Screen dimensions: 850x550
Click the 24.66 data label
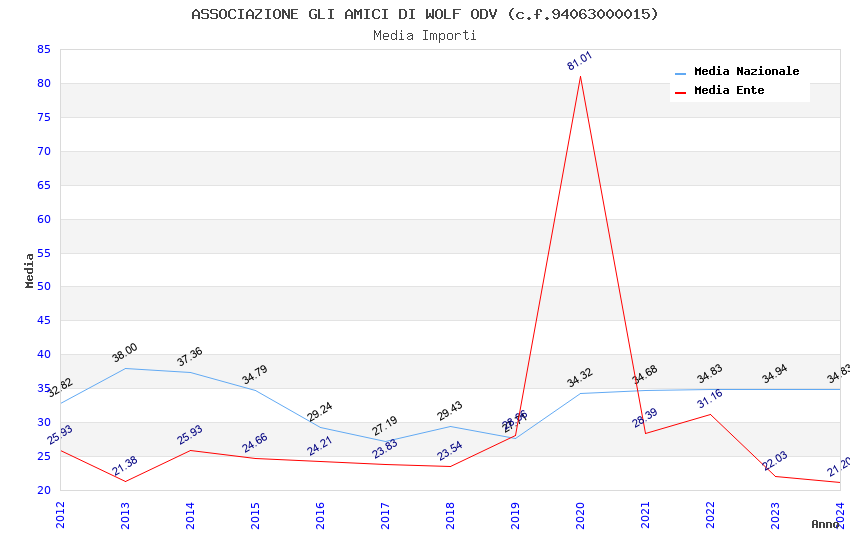(x=255, y=443)
